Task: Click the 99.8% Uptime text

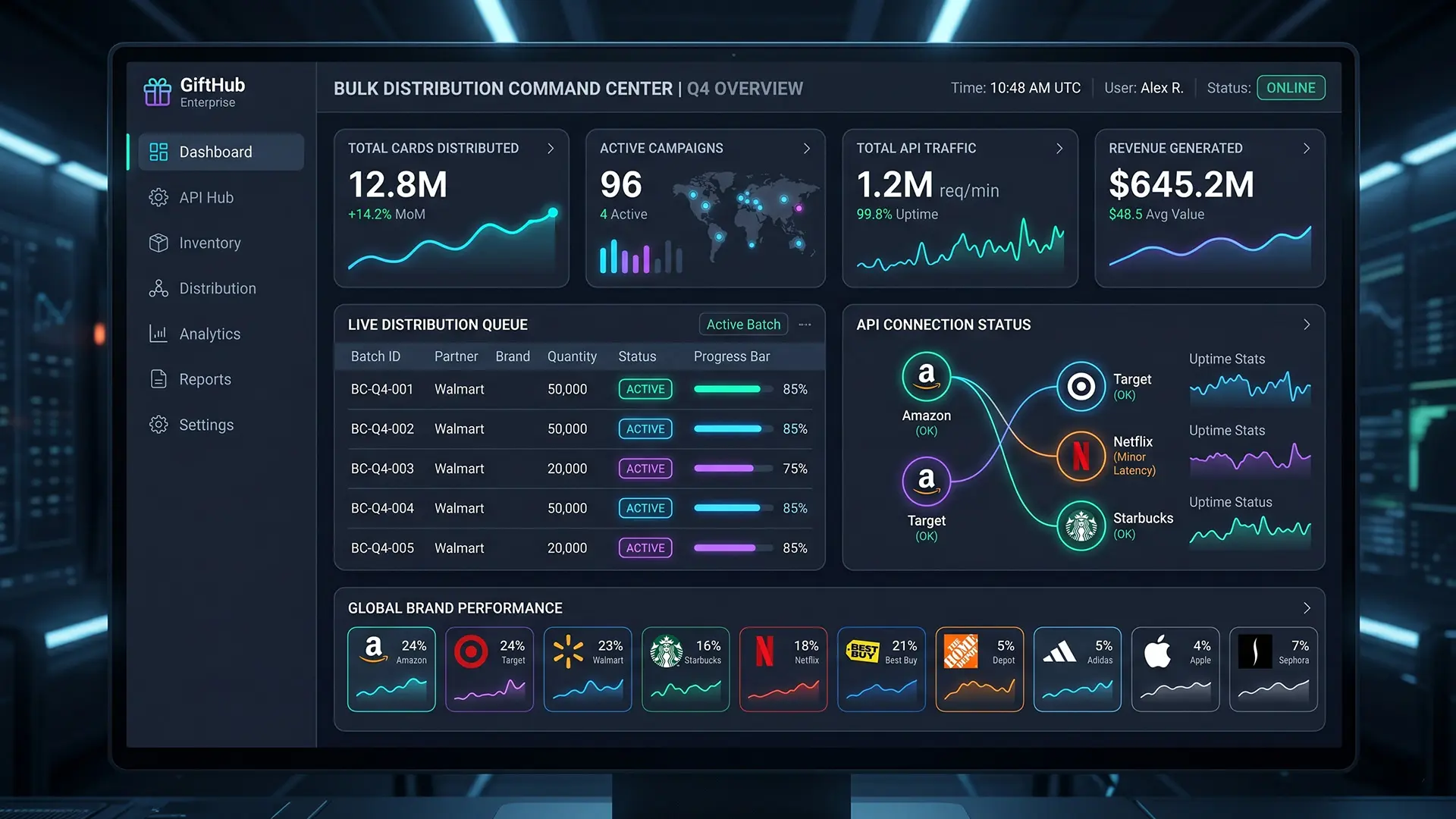Action: point(897,215)
